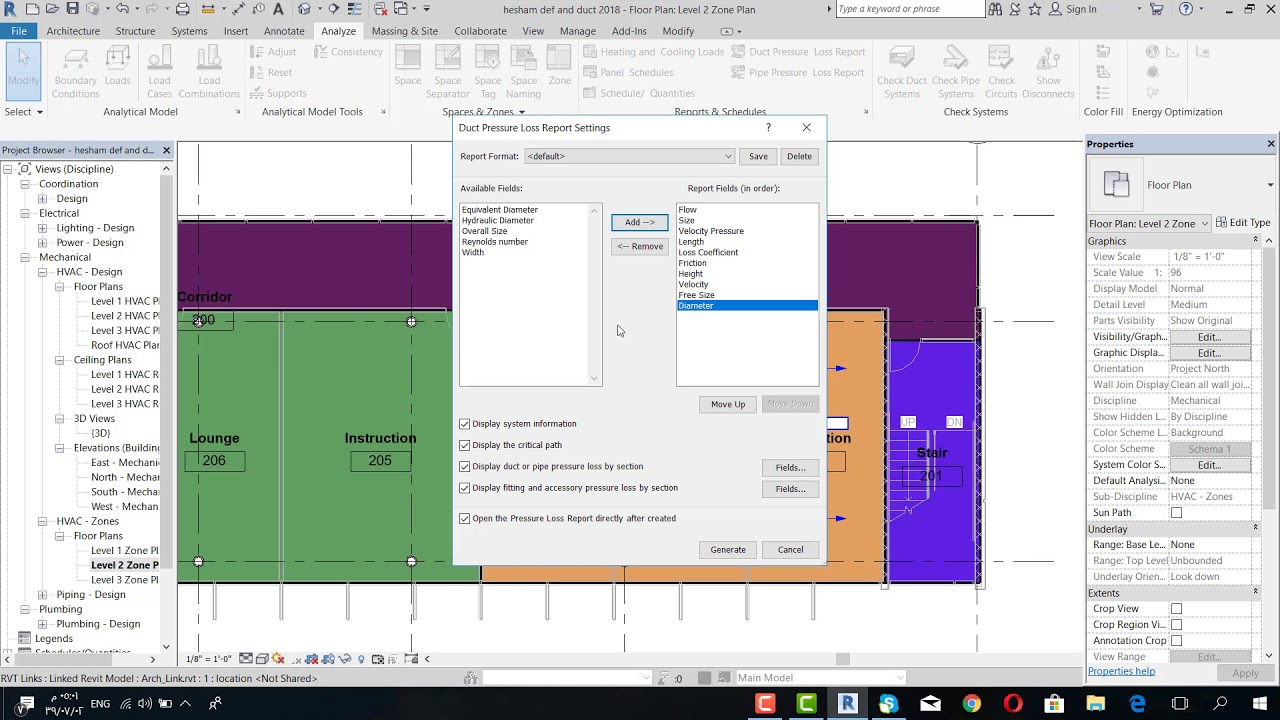This screenshot has height=720, width=1280.
Task: Collapse the Graphics section in Properties
Action: tap(1255, 241)
